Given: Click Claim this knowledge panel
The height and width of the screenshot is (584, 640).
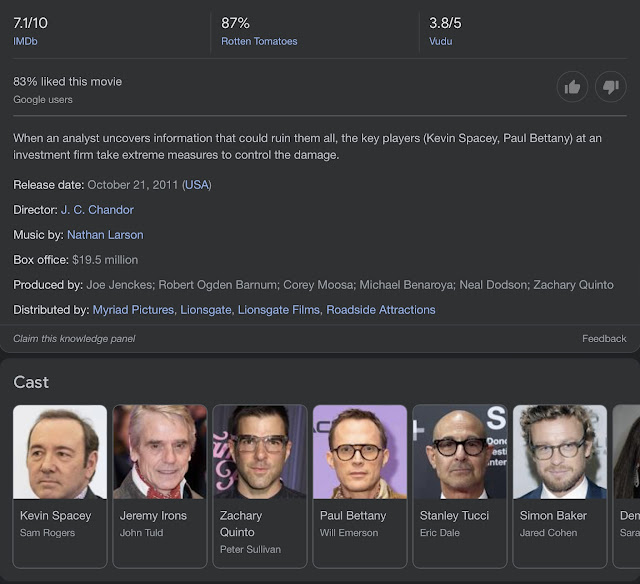Looking at the screenshot, I should point(74,339).
